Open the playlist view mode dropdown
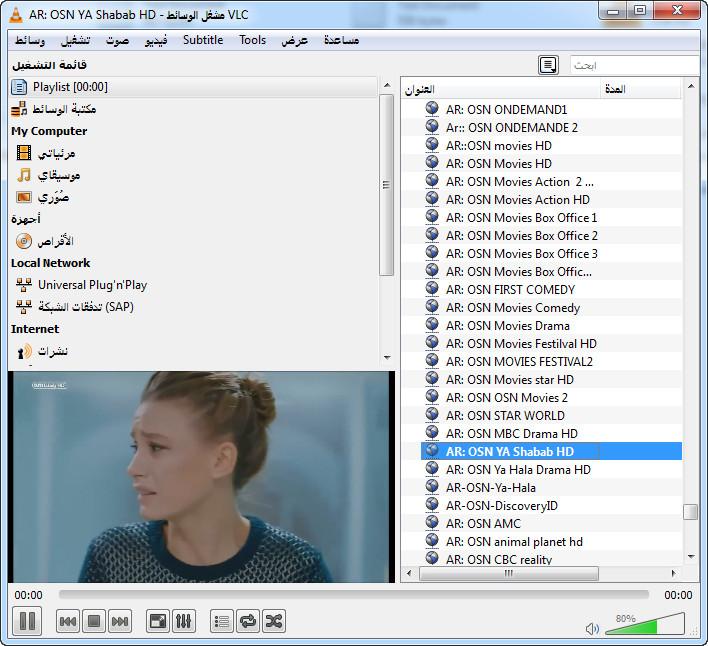The height and width of the screenshot is (646, 708). (x=548, y=65)
